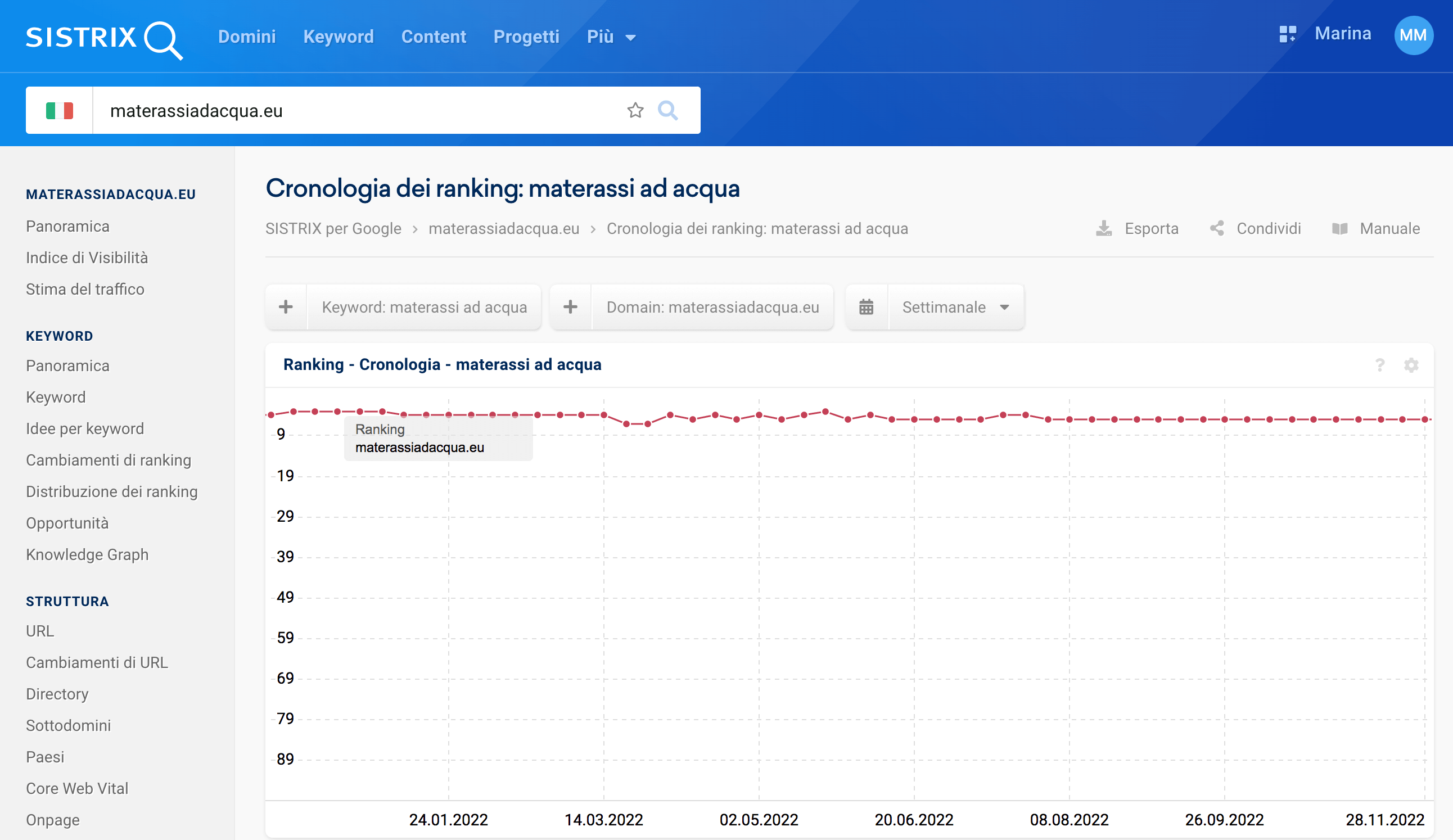This screenshot has width=1453, height=840.
Task: Open URL under STRUTTURA
Action: click(x=40, y=631)
